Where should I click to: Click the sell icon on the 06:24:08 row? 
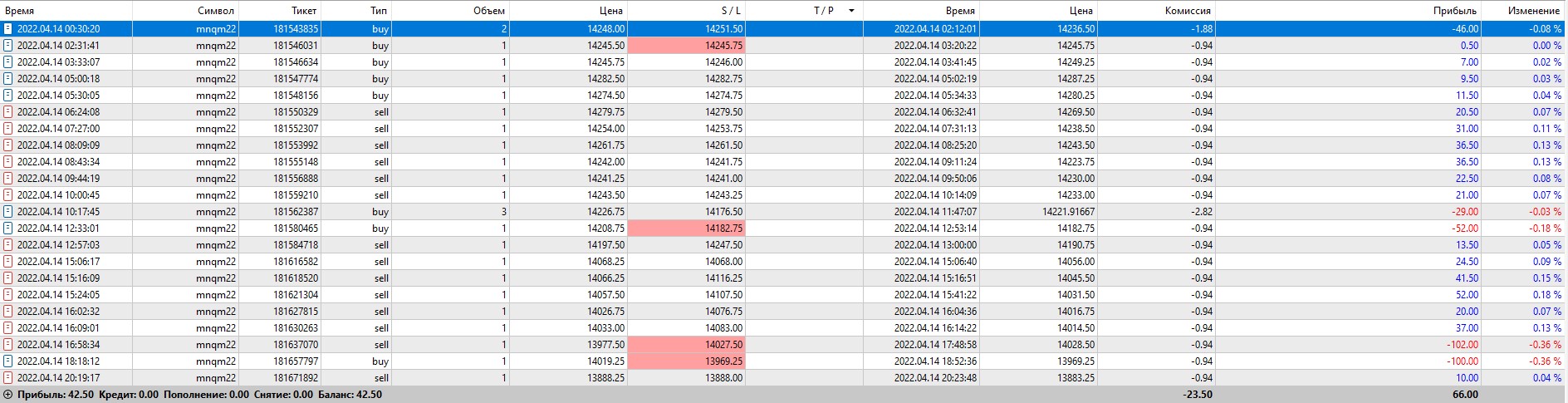[x=8, y=112]
